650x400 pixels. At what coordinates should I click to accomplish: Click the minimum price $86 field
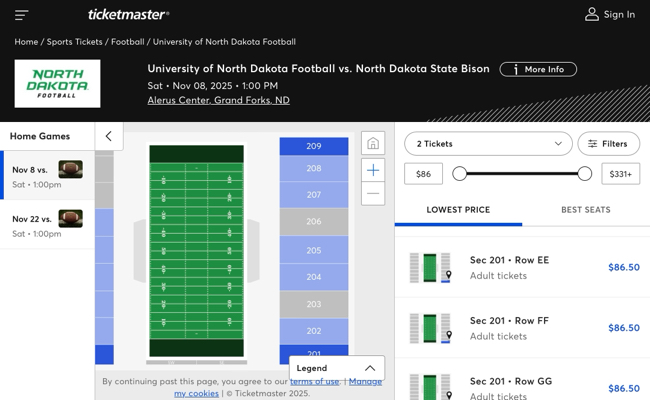point(423,174)
